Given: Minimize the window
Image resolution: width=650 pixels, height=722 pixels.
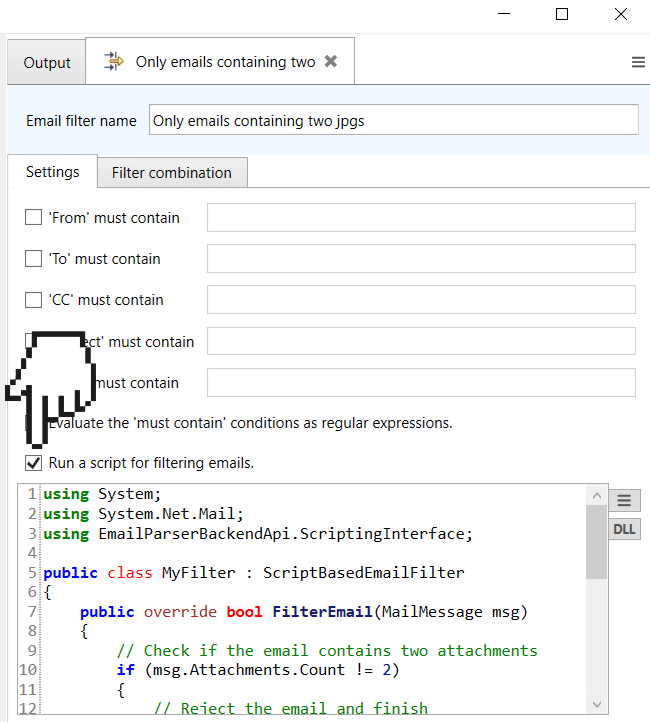Looking at the screenshot, I should [504, 14].
